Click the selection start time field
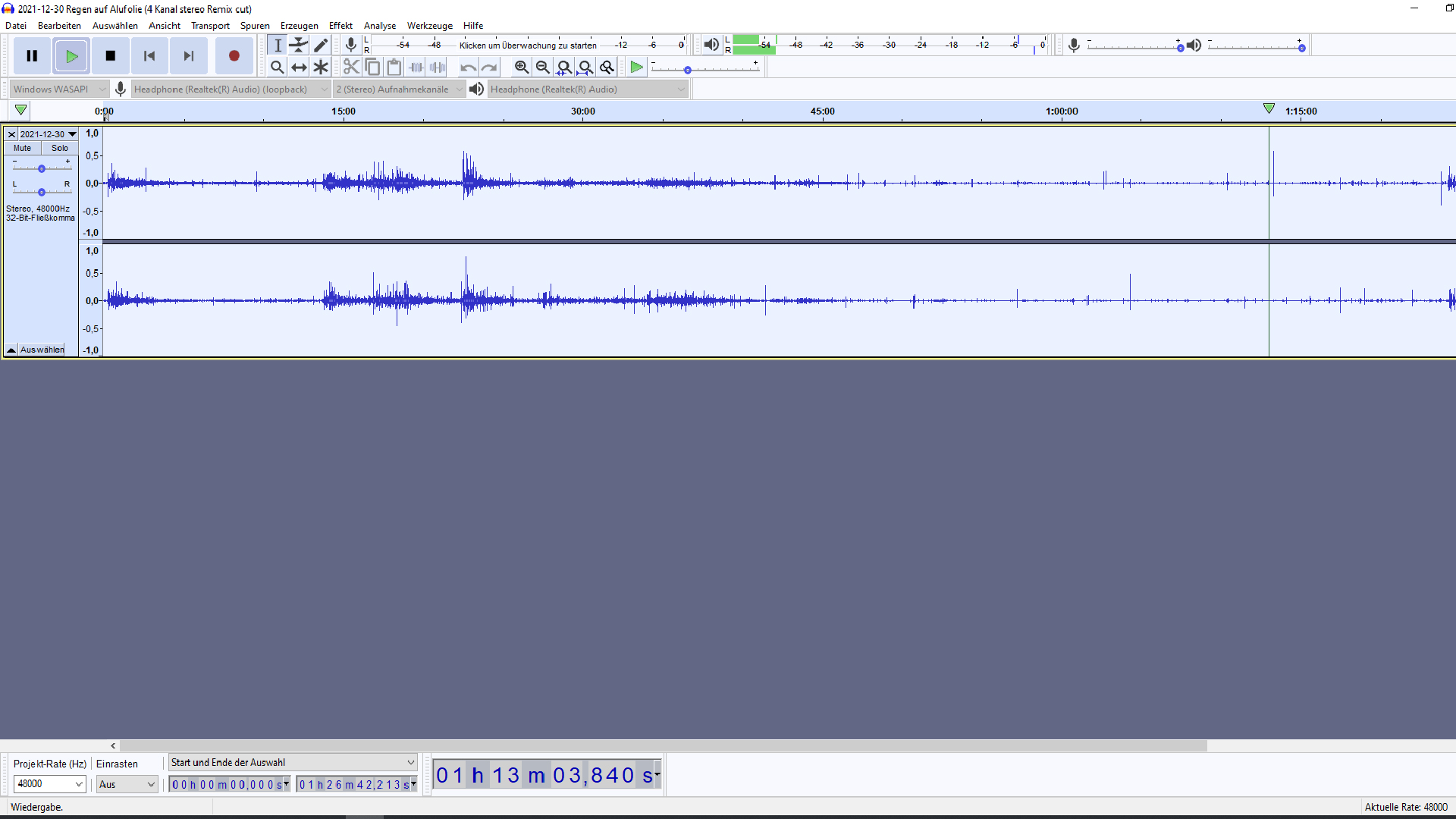The image size is (1456, 819). 226,784
